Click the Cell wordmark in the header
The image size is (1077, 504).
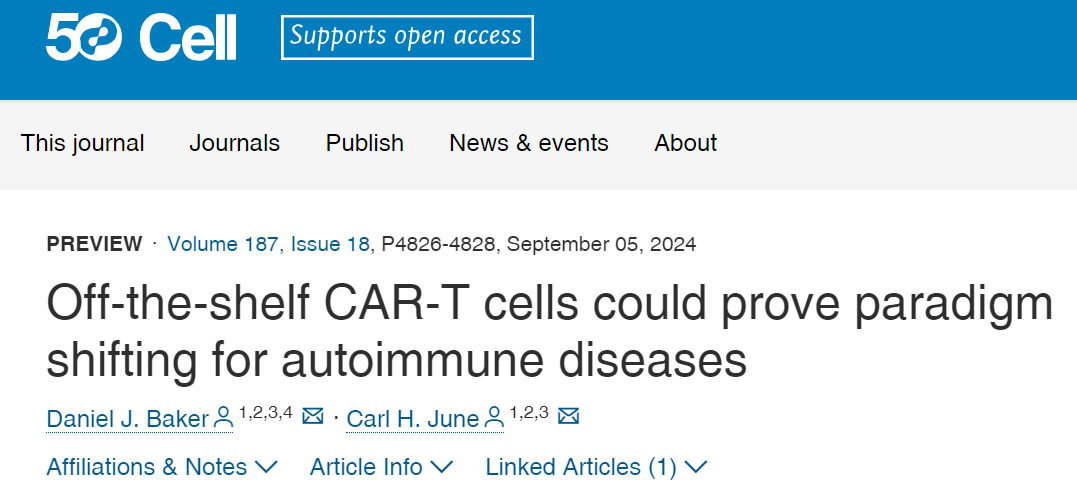(x=188, y=37)
